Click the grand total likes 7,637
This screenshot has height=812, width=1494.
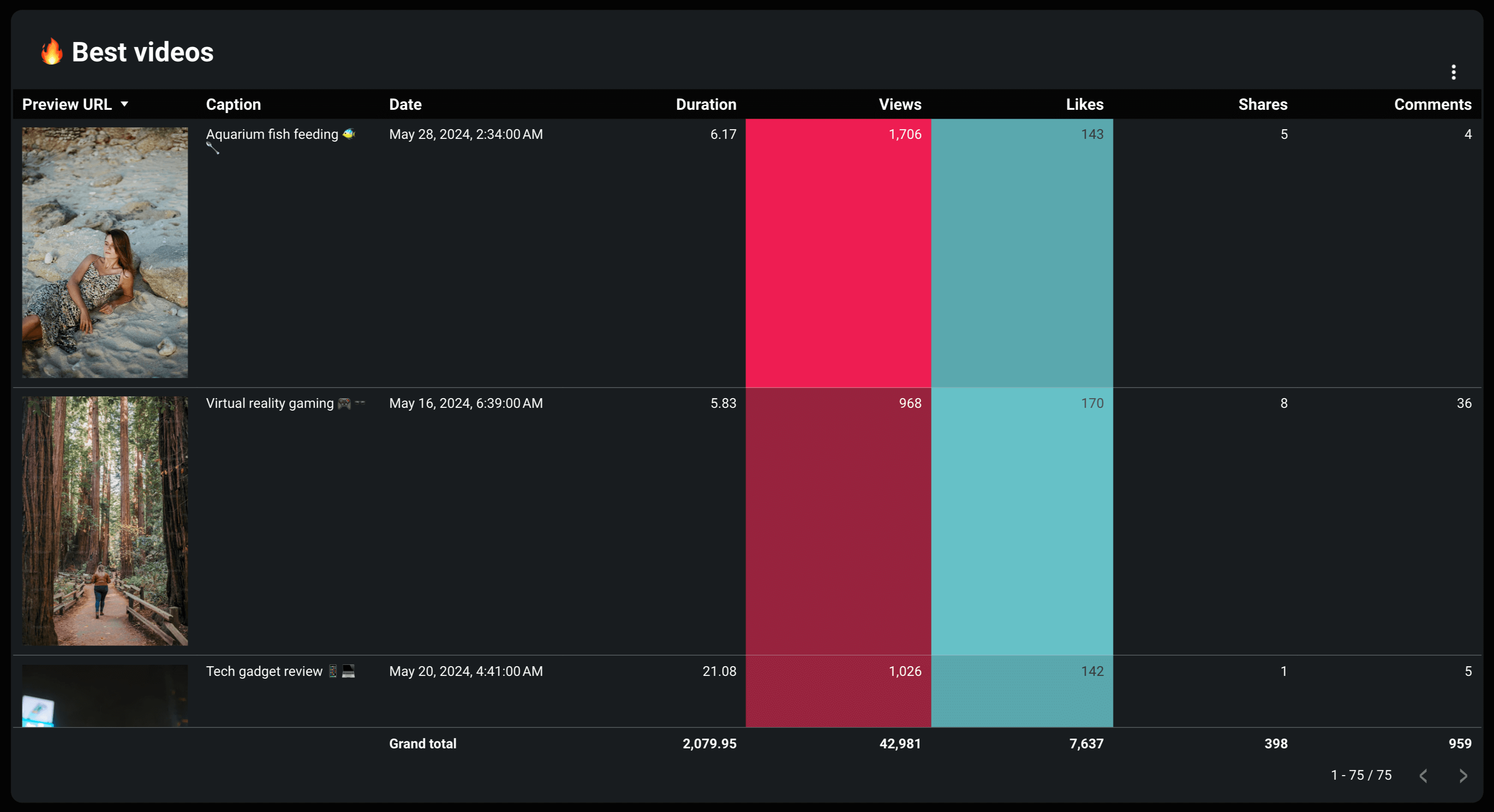point(1086,744)
